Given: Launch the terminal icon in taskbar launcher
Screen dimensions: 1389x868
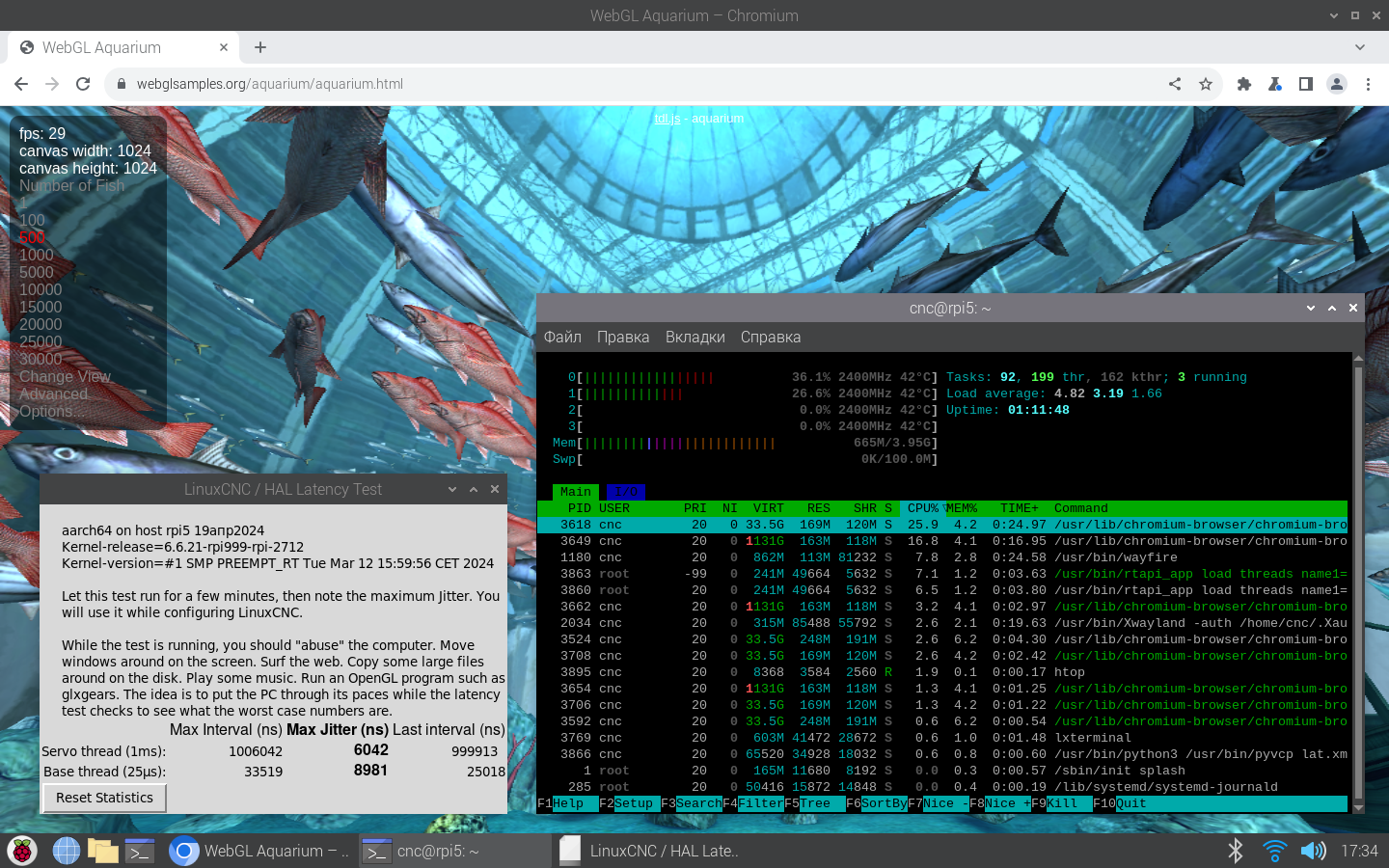Looking at the screenshot, I should pos(140,851).
